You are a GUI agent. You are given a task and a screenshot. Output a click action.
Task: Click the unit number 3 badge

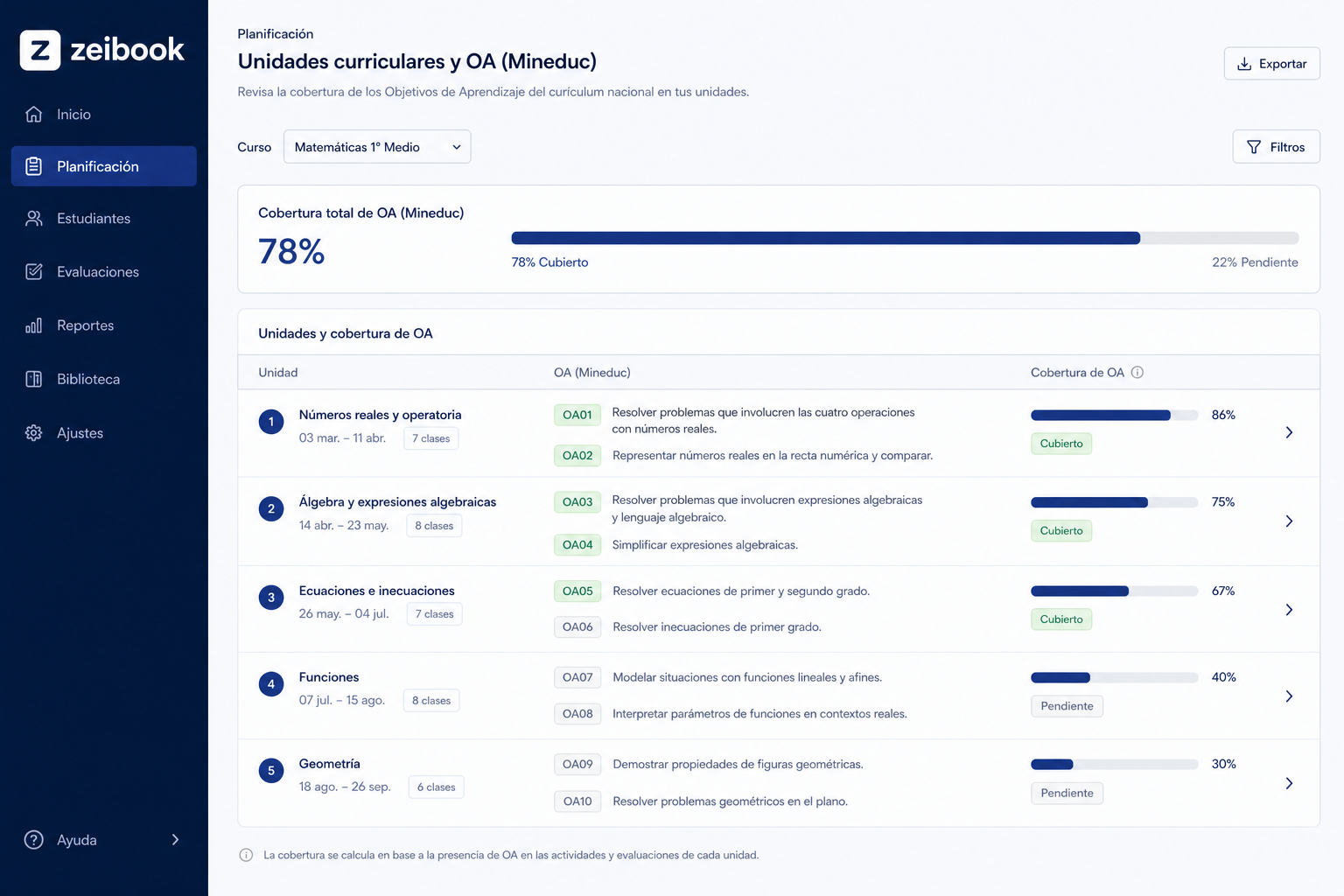pyautogui.click(x=271, y=598)
